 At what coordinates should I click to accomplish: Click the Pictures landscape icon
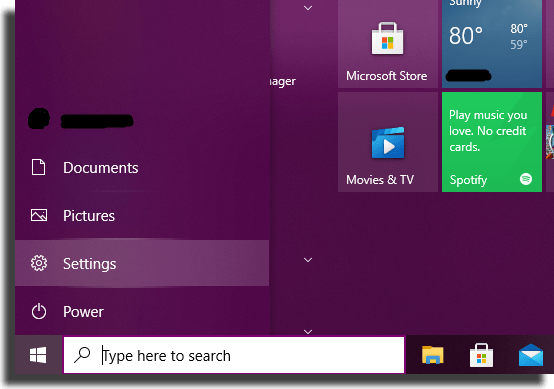pyautogui.click(x=39, y=215)
